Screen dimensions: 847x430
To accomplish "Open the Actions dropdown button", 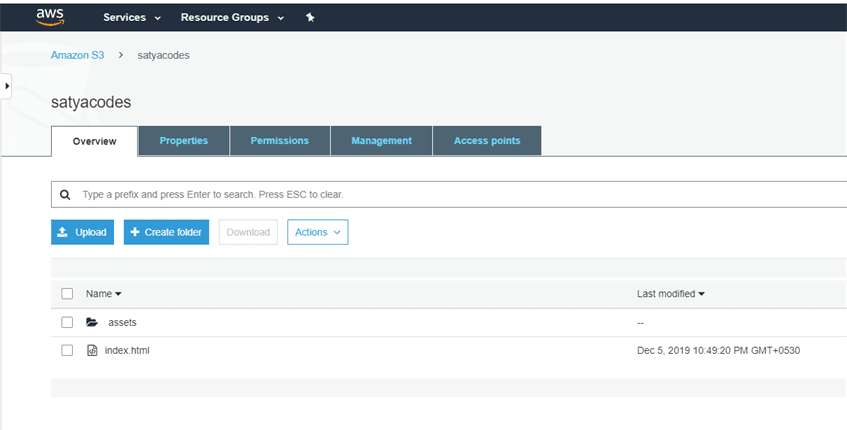I will pos(317,232).
